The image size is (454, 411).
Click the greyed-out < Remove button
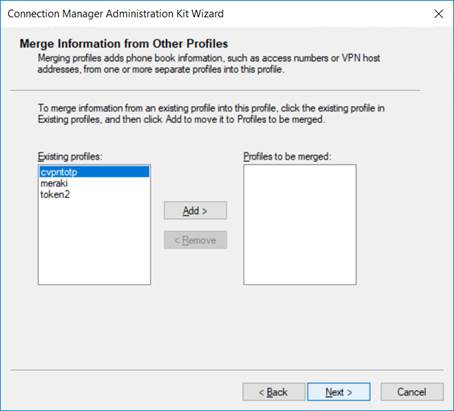tap(195, 240)
